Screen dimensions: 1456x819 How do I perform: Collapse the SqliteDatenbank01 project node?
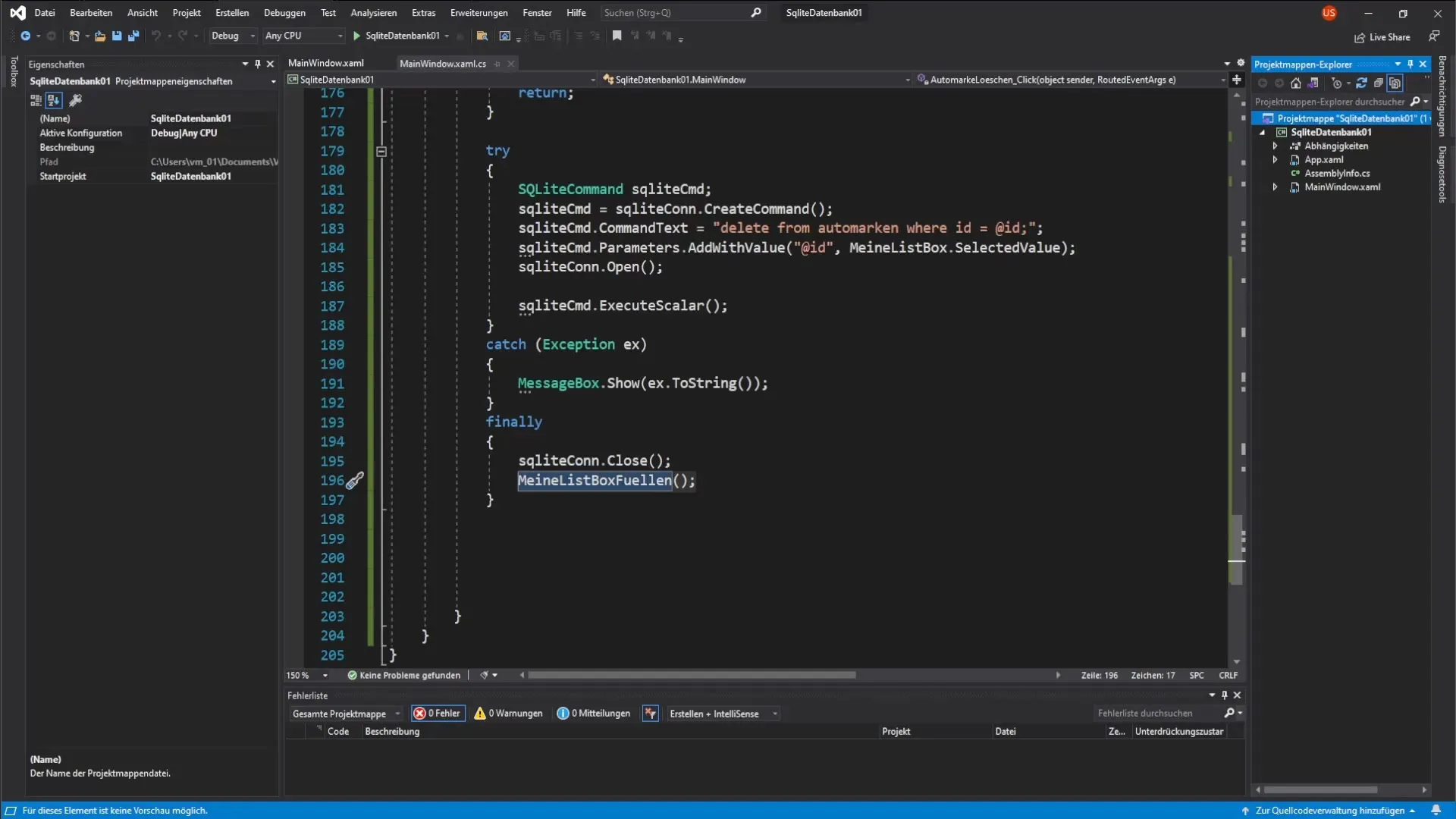1263,133
